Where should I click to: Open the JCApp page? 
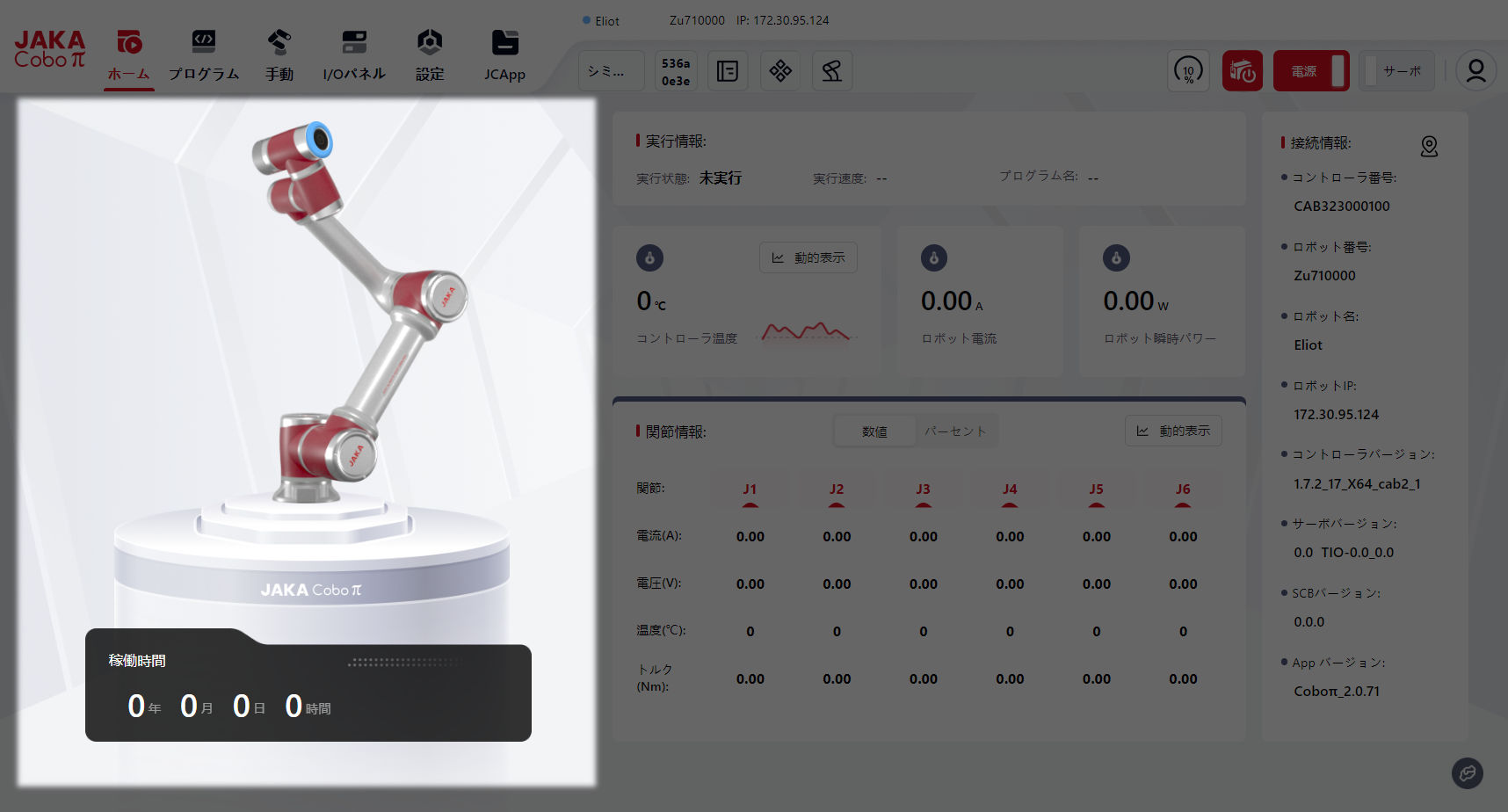tap(504, 56)
